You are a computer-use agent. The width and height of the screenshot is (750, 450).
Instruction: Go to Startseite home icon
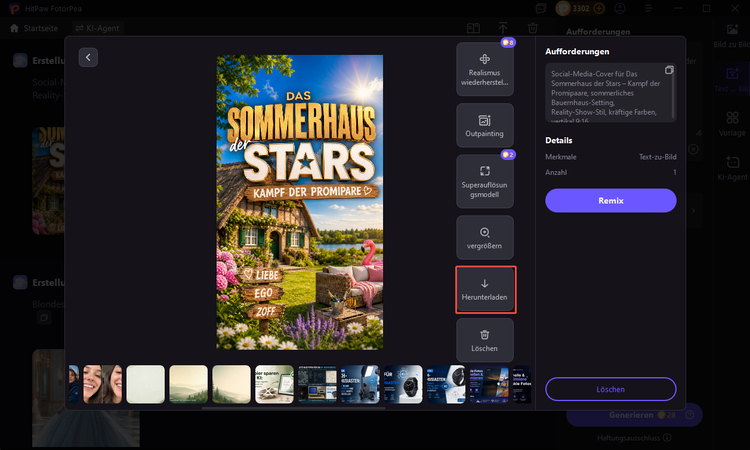pos(14,28)
